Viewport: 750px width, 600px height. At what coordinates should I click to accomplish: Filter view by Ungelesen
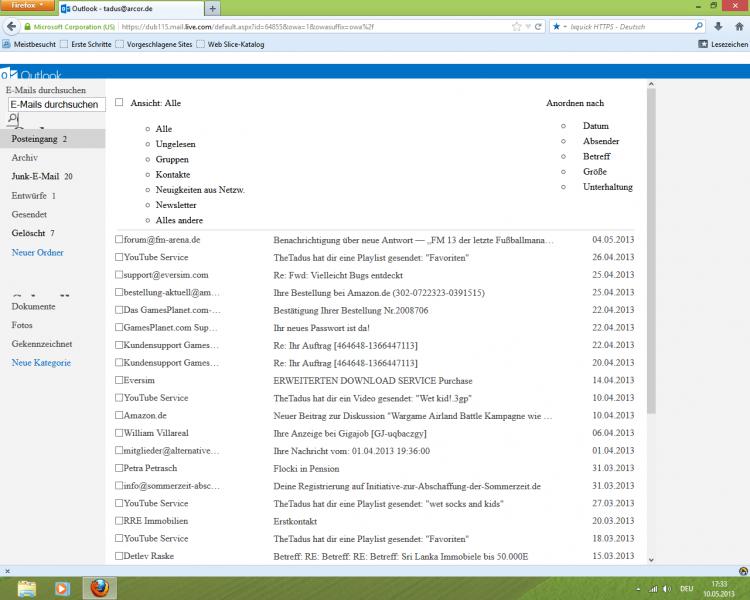pos(176,144)
